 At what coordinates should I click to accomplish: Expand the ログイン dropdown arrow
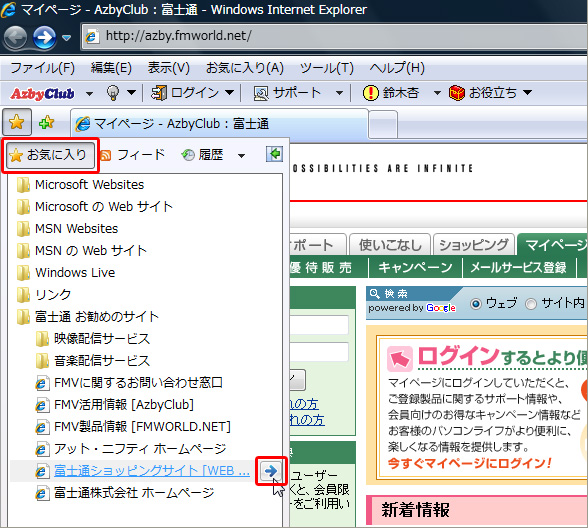pyautogui.click(x=230, y=92)
